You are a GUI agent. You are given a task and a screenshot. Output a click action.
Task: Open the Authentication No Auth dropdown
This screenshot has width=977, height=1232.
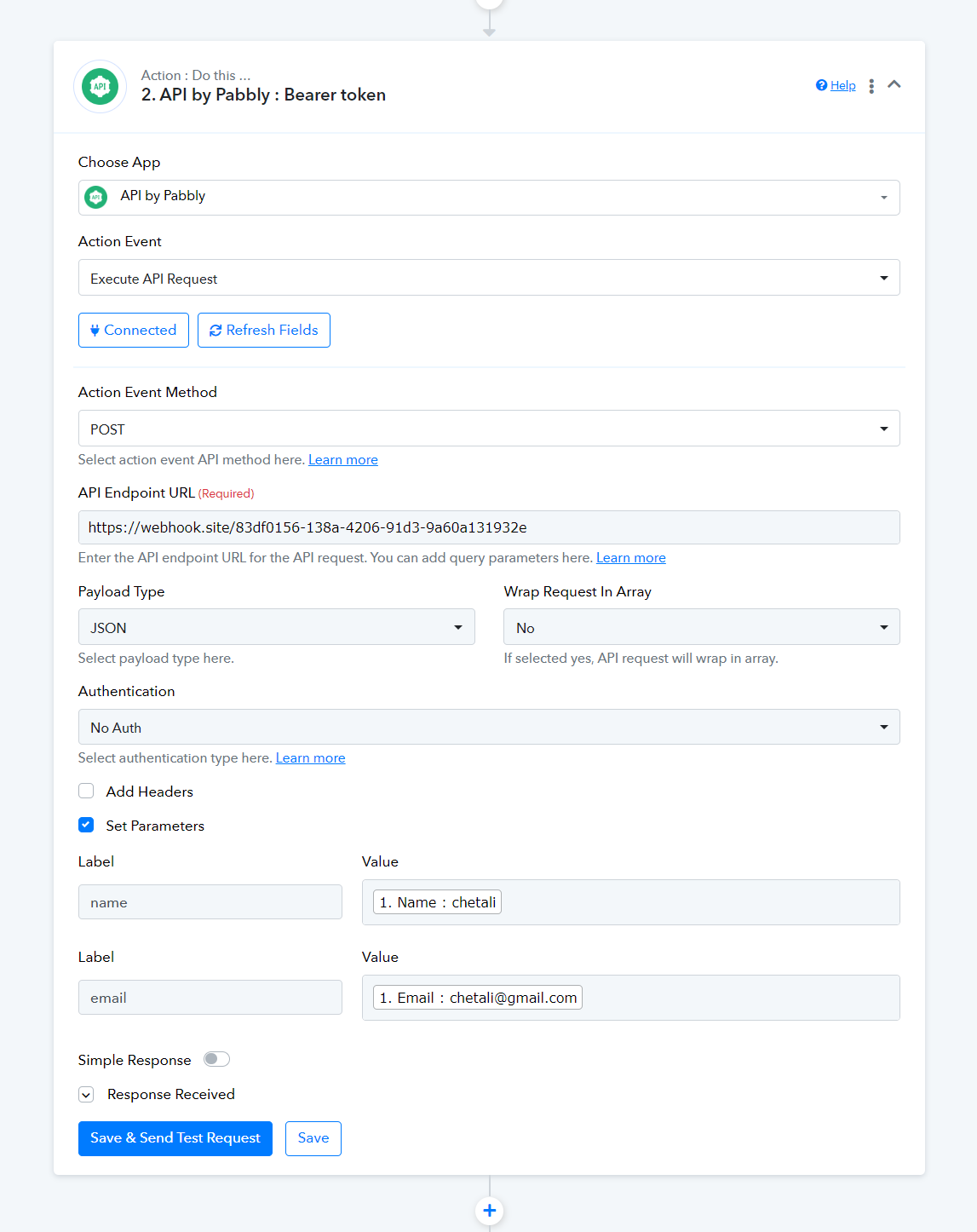[x=489, y=727]
